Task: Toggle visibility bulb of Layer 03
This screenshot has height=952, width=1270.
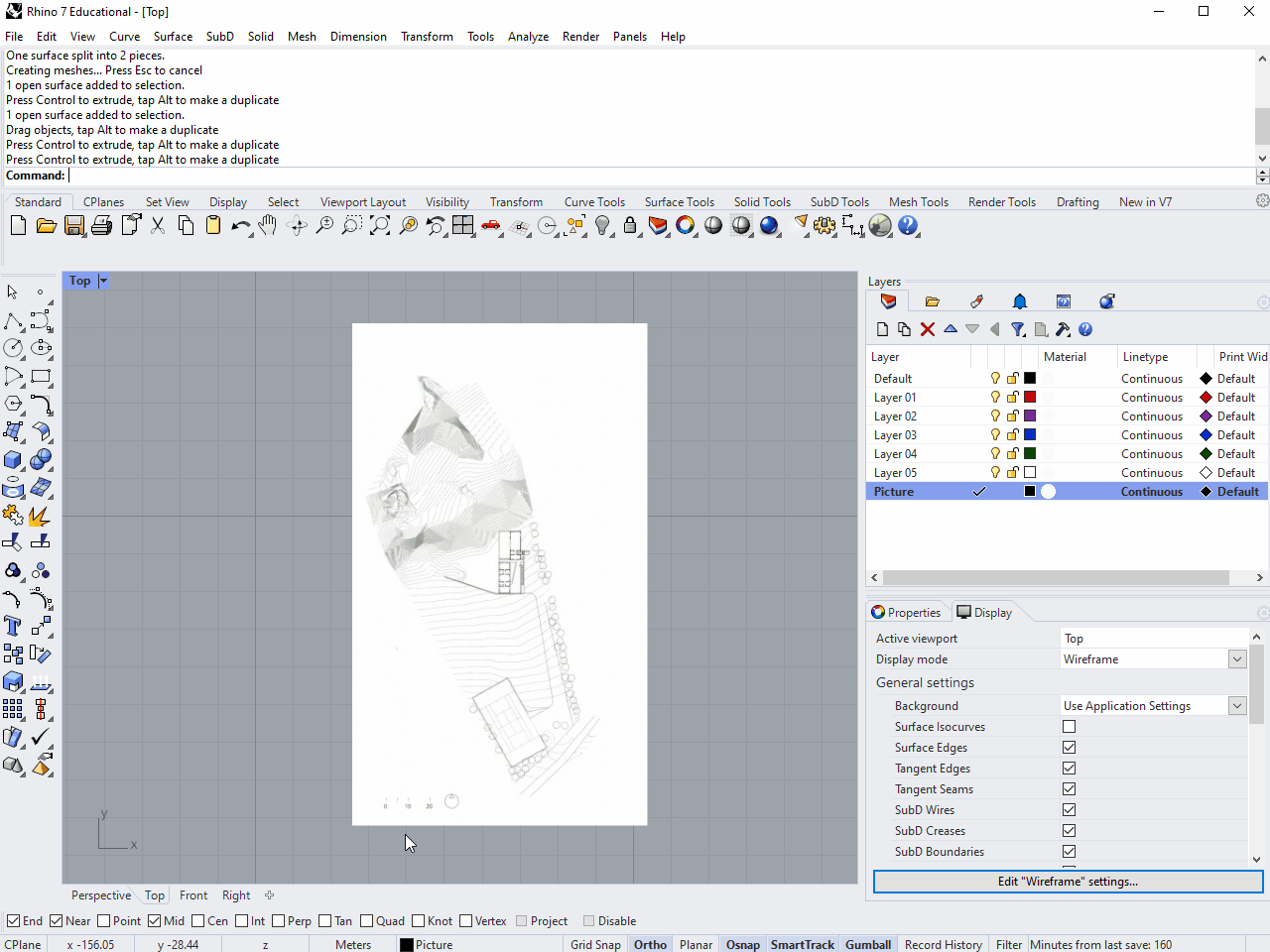Action: tap(995, 435)
